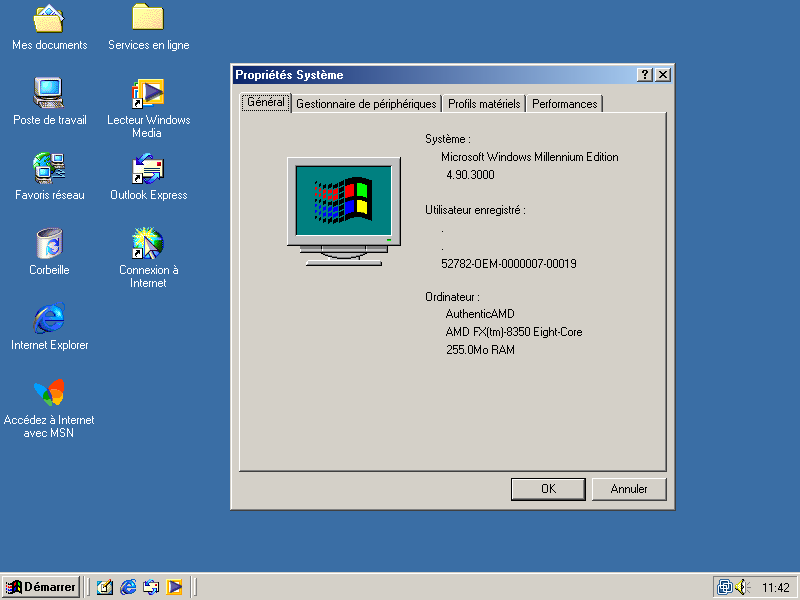Click the 255.0Mo RAM text
The width and height of the screenshot is (800, 600).
tap(480, 349)
